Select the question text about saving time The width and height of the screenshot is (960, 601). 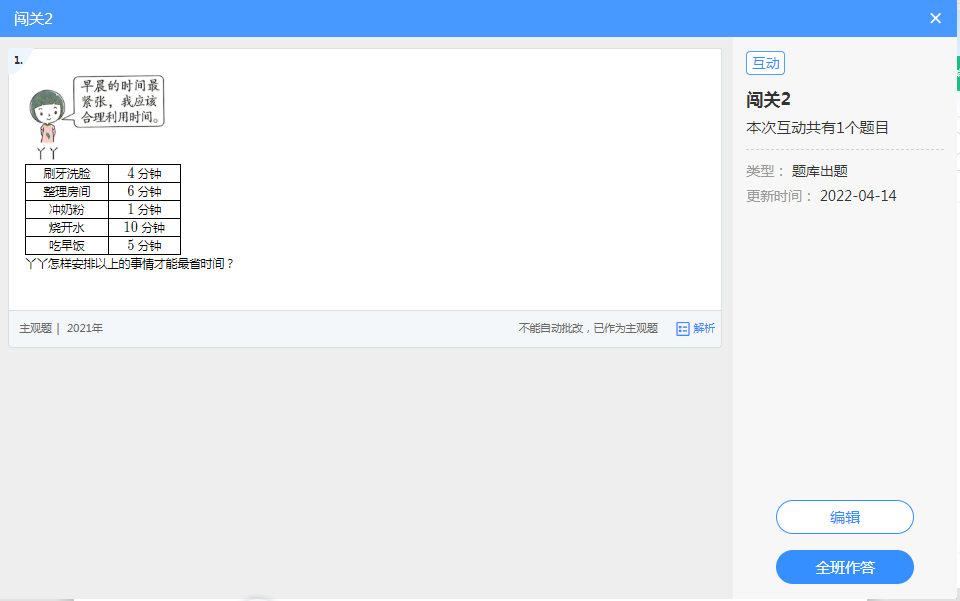[x=130, y=264]
